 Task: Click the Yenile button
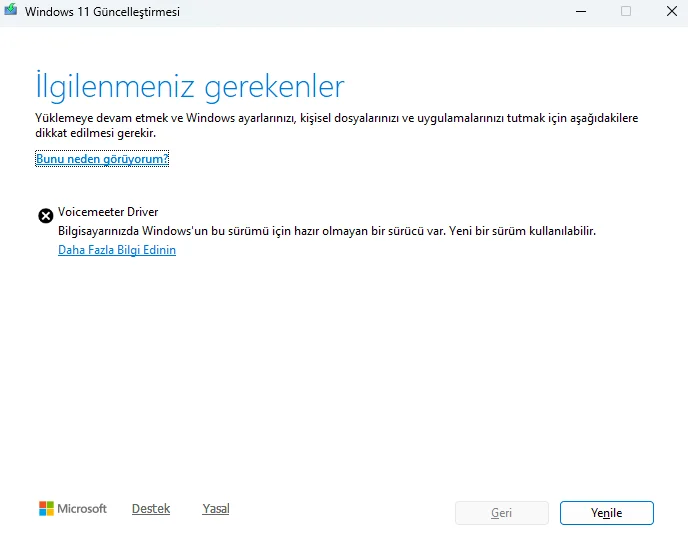606,513
